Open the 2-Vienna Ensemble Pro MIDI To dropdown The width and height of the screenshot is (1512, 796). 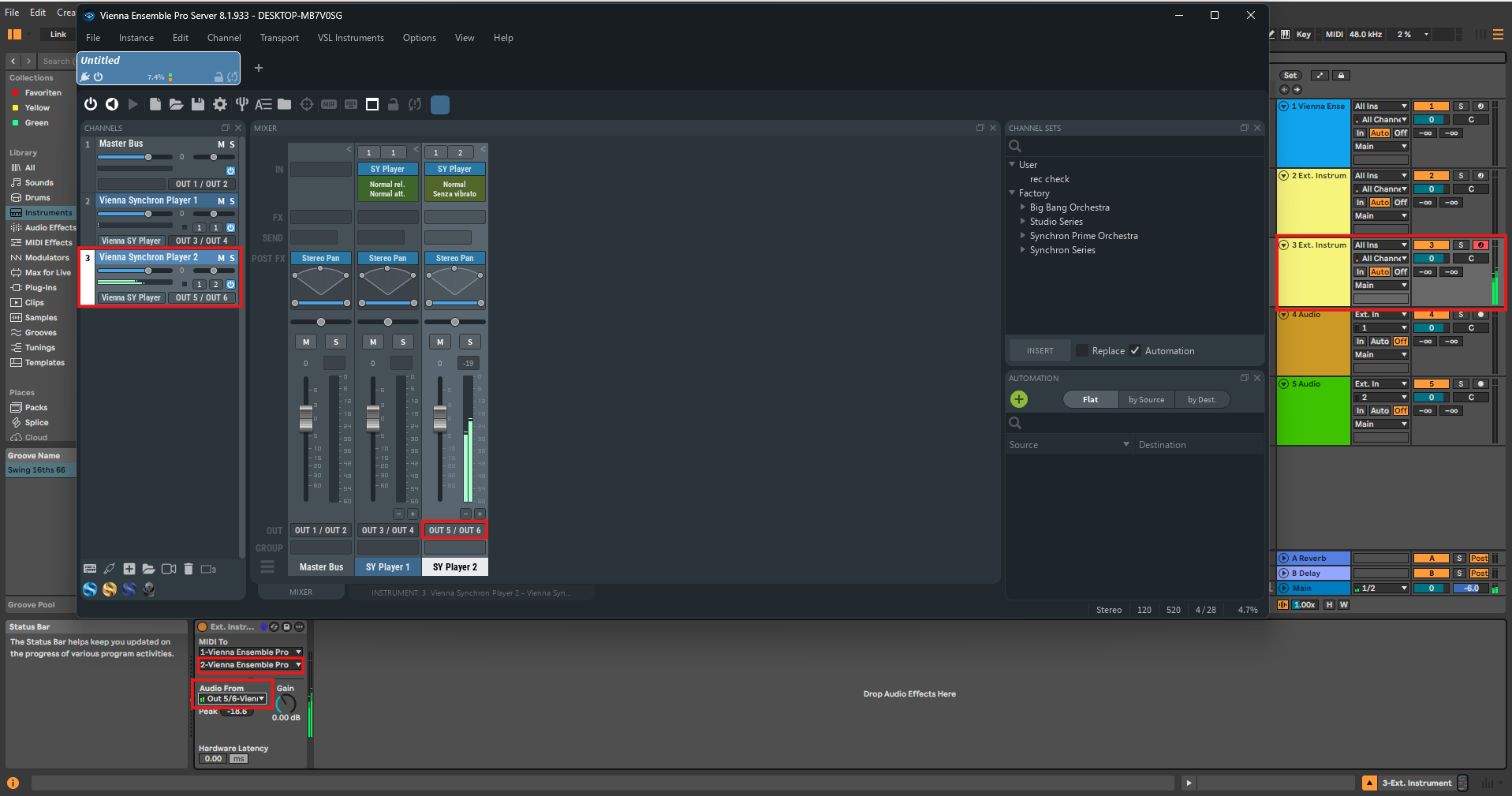click(x=250, y=665)
